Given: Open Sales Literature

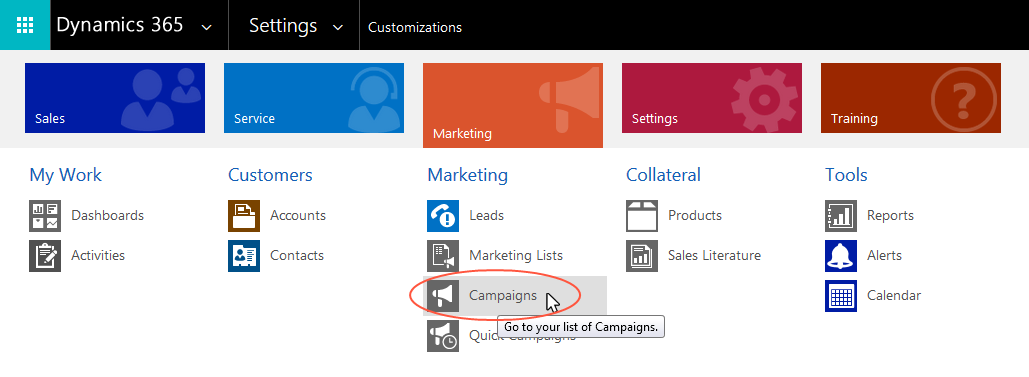Looking at the screenshot, I should click(x=715, y=255).
